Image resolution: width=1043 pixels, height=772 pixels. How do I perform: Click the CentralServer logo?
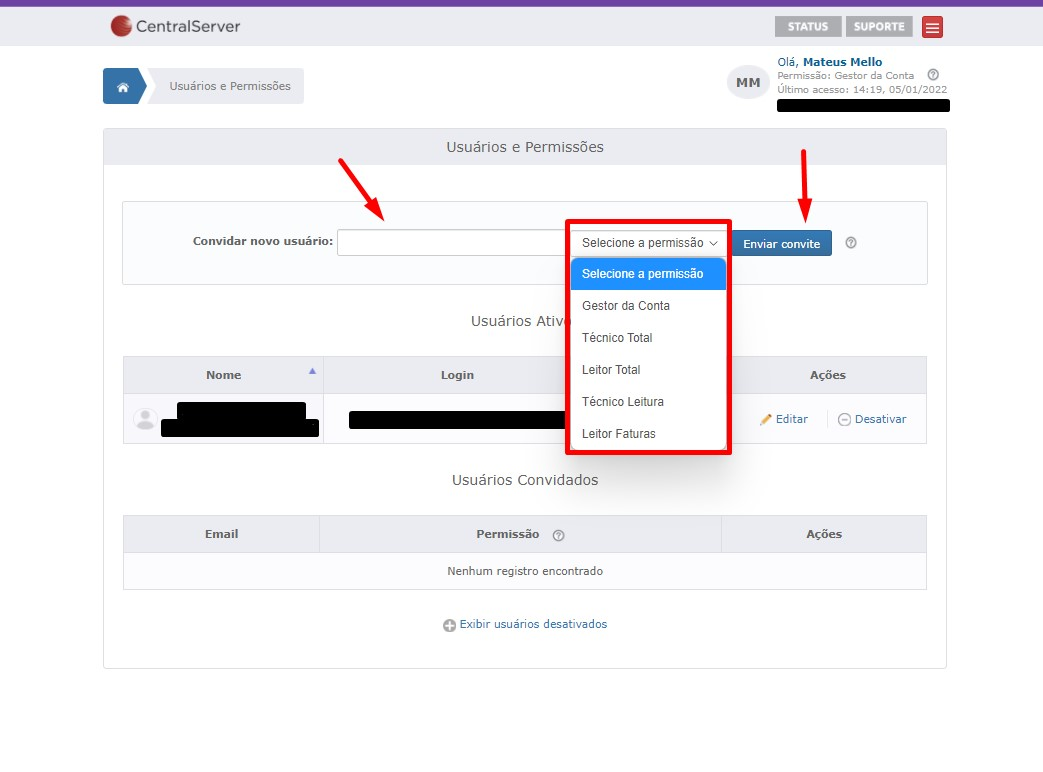coord(176,26)
